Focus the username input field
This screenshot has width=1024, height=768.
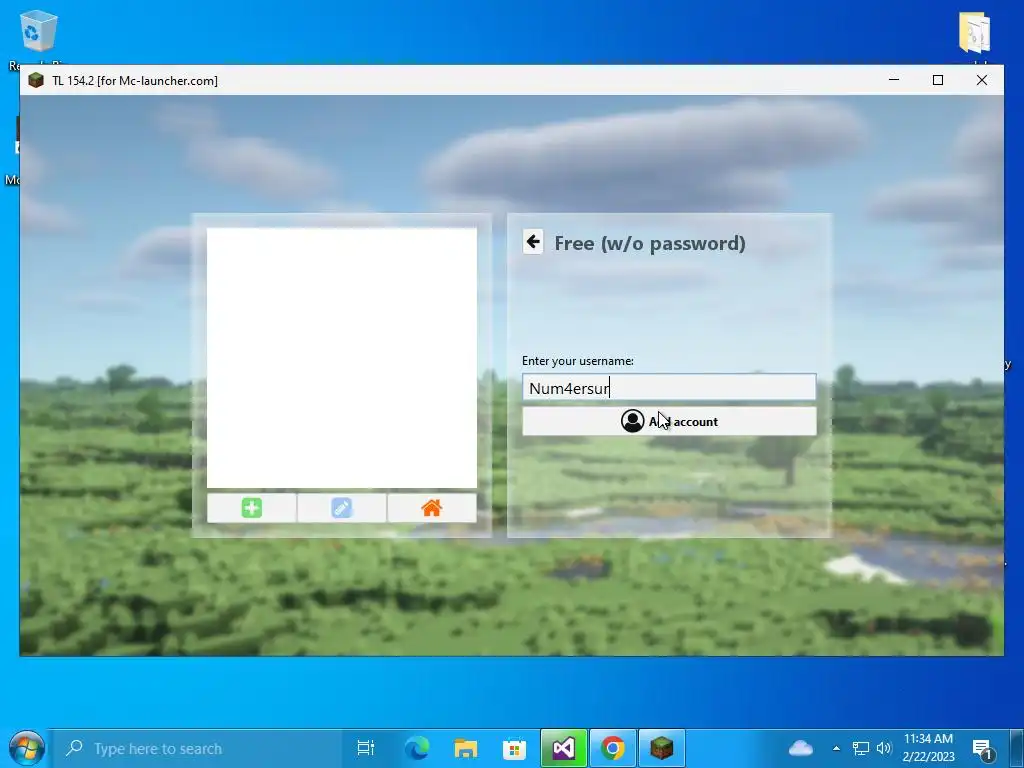click(669, 388)
